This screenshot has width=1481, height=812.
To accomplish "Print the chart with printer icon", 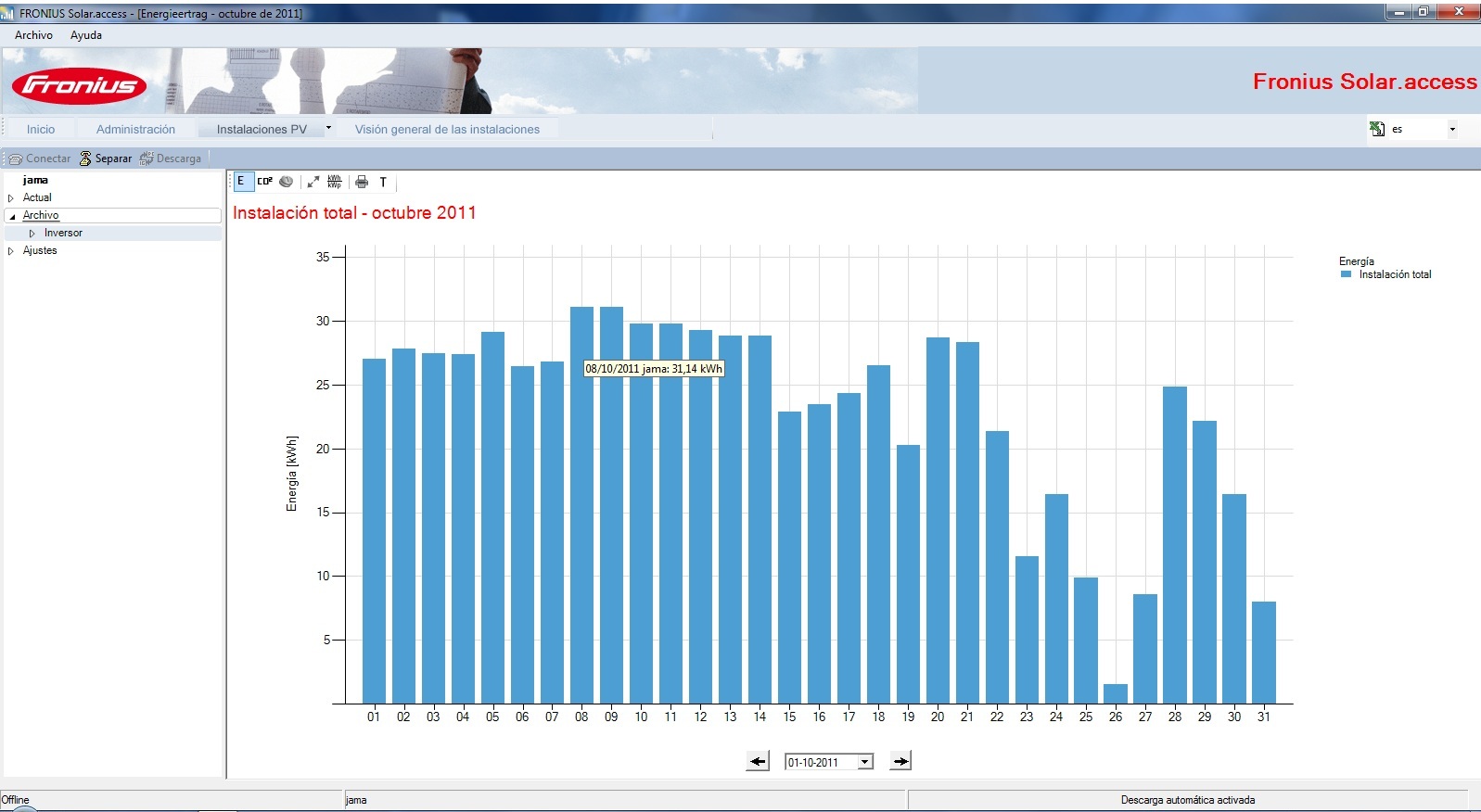I will (x=362, y=182).
